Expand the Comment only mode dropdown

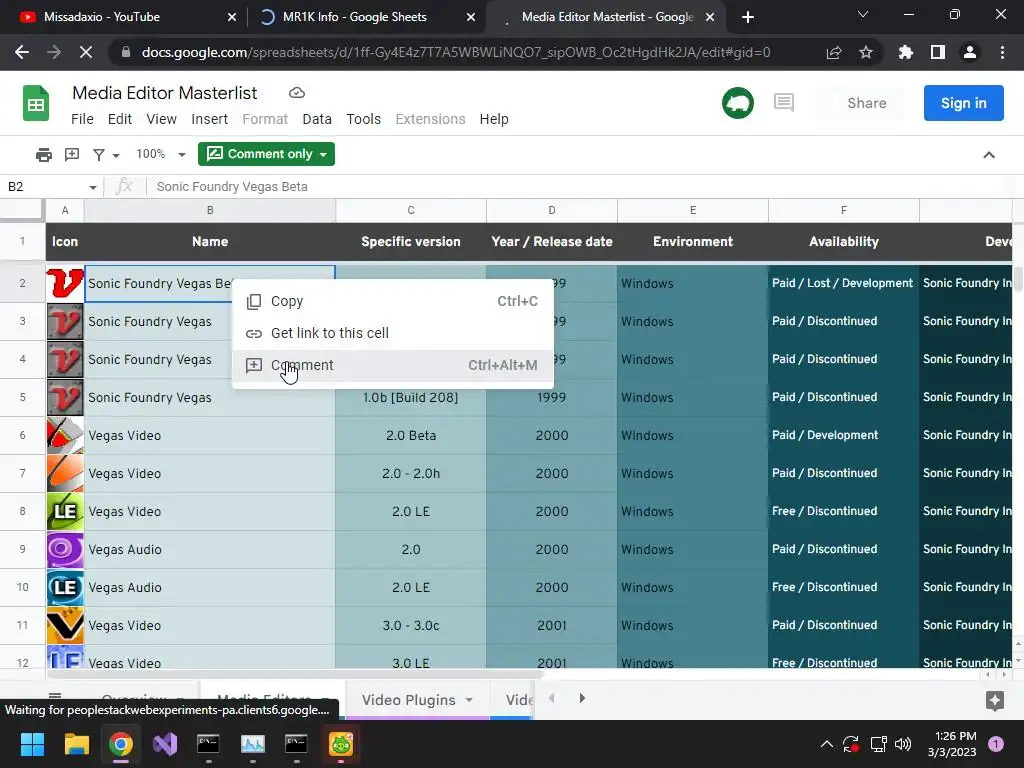(x=323, y=155)
